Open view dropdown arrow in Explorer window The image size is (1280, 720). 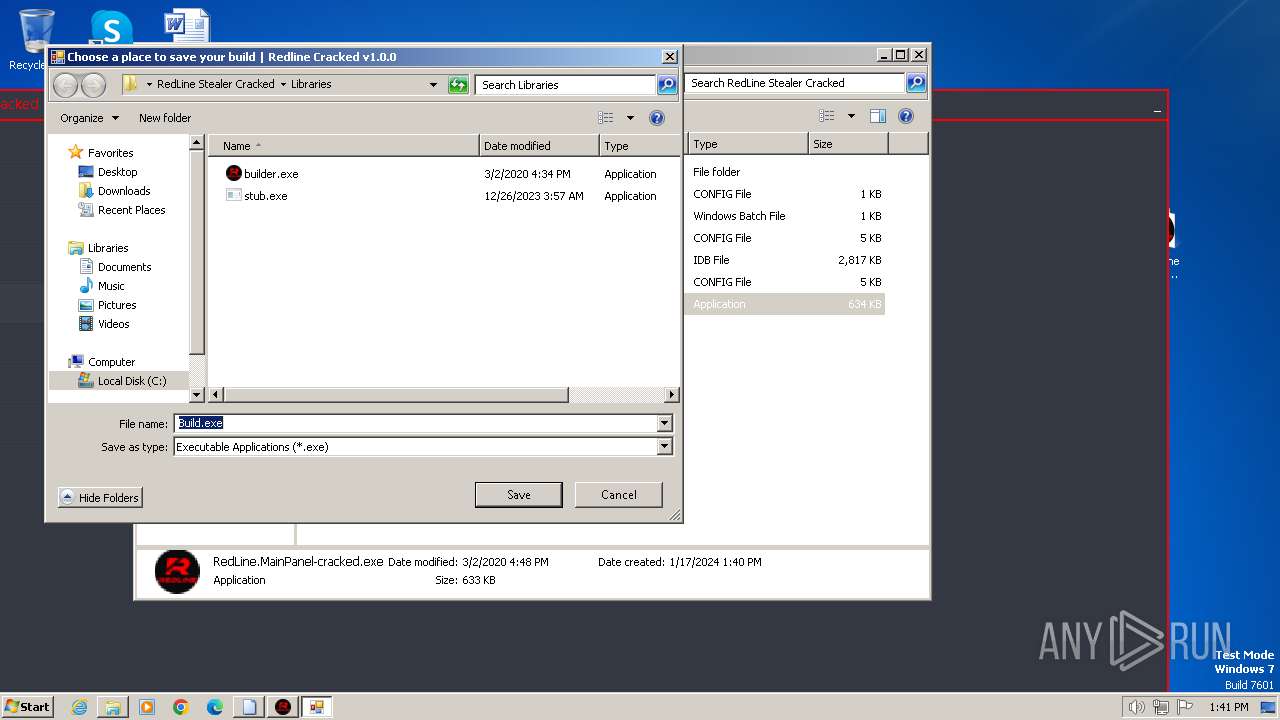[x=851, y=116]
